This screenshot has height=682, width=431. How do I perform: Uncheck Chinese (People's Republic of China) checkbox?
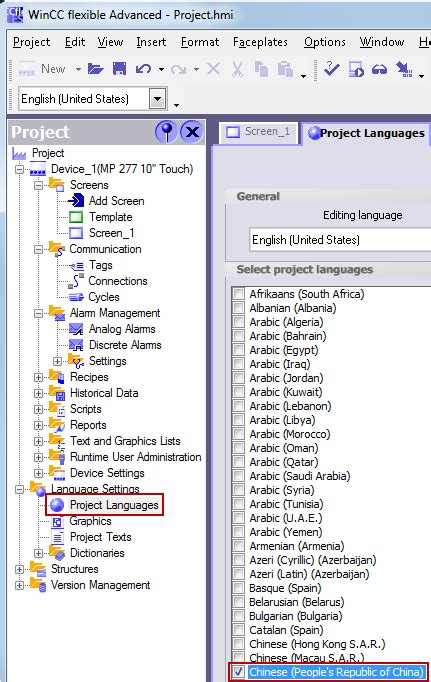click(238, 672)
